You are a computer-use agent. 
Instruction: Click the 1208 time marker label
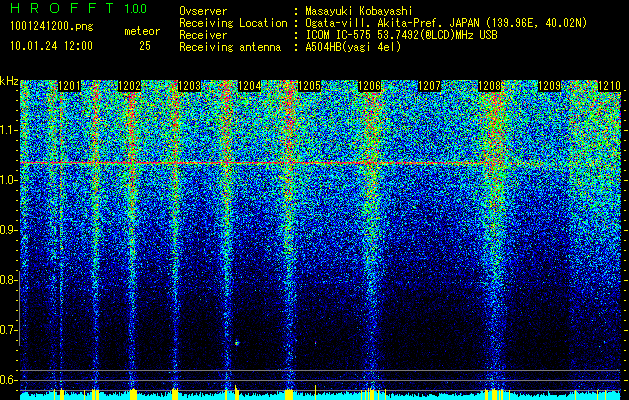click(490, 86)
